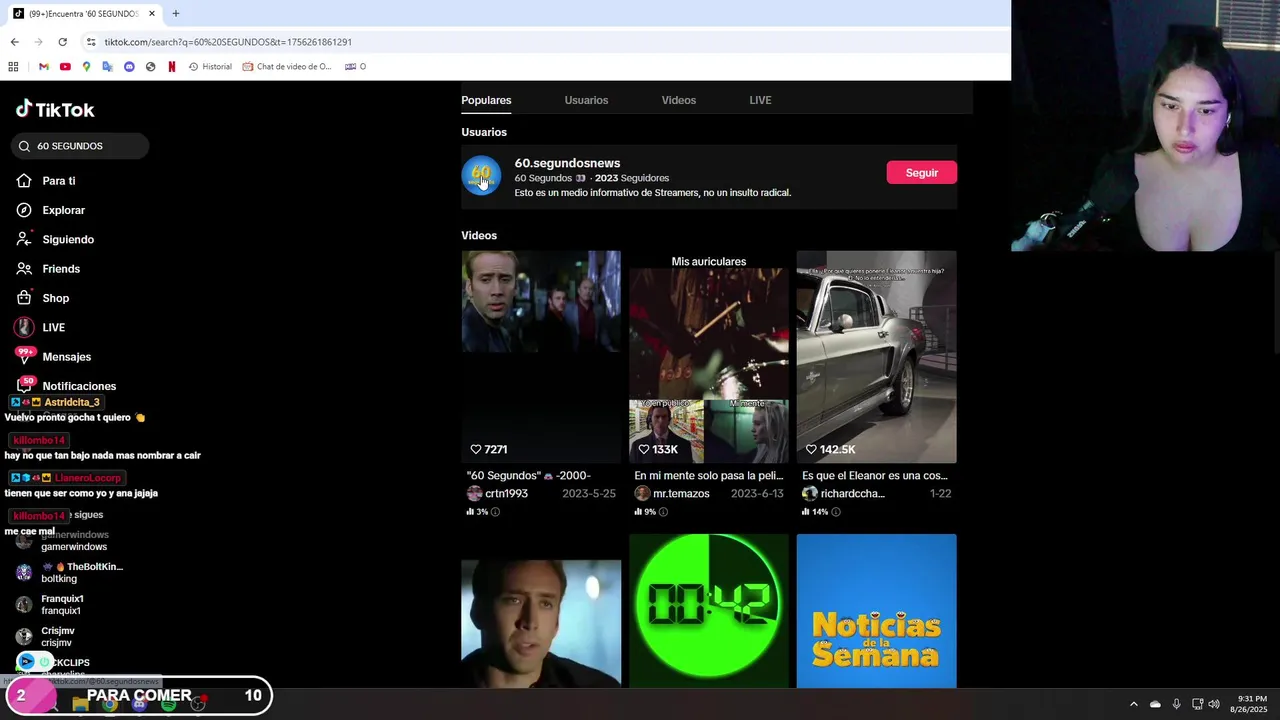The width and height of the screenshot is (1280, 720).
Task: Open the "60 Segundos" -2000- video thumbnail
Action: tap(541, 356)
